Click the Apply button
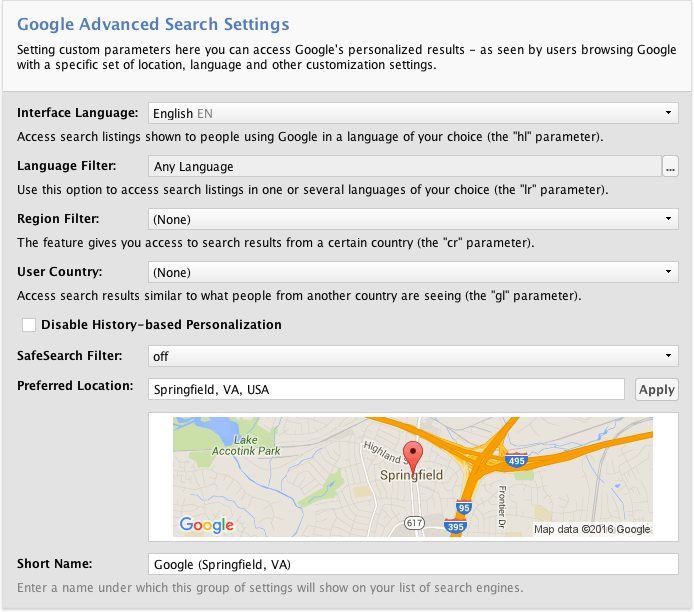Screen dimensions: 694x612 pos(656,389)
